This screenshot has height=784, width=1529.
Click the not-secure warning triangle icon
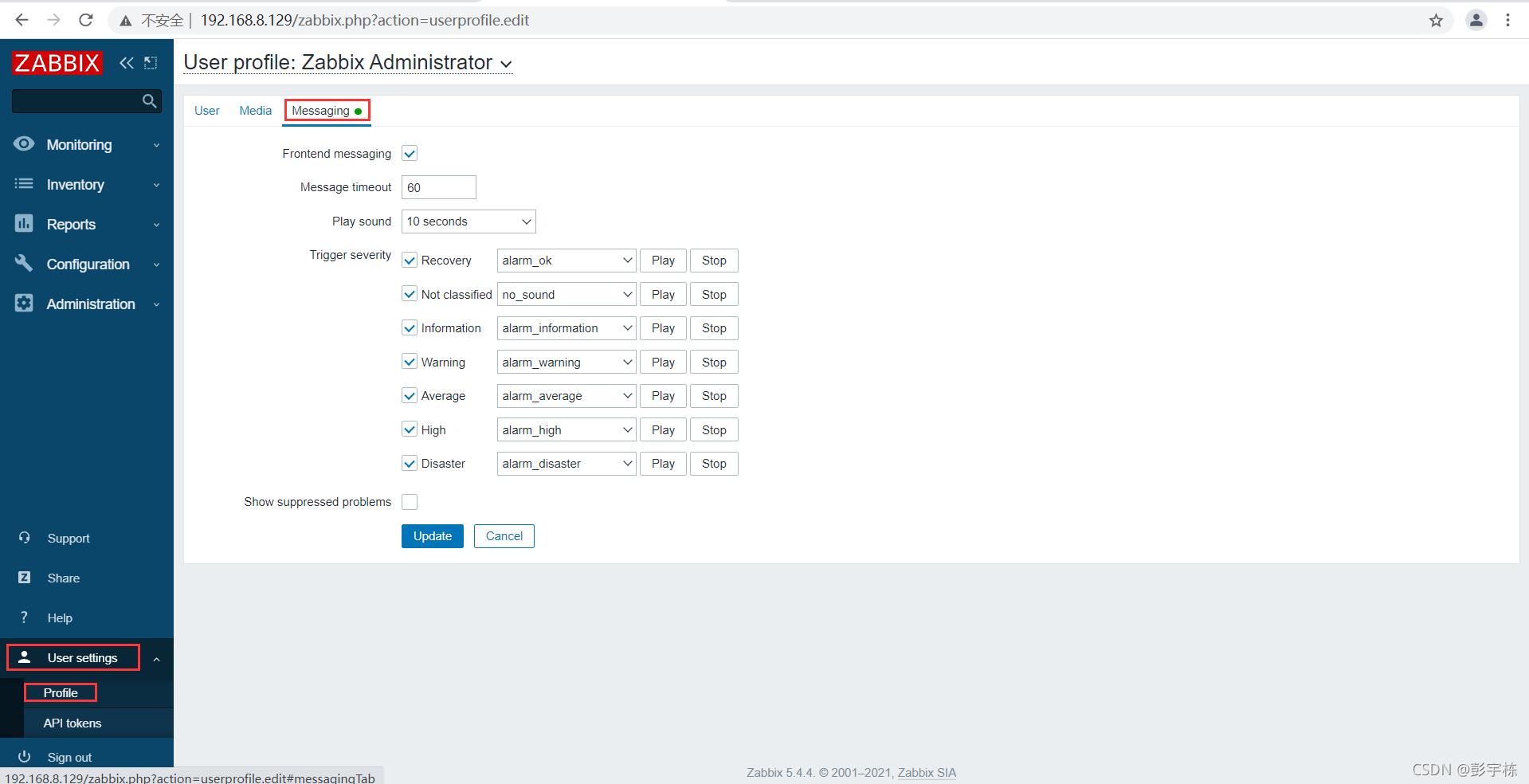tap(125, 21)
